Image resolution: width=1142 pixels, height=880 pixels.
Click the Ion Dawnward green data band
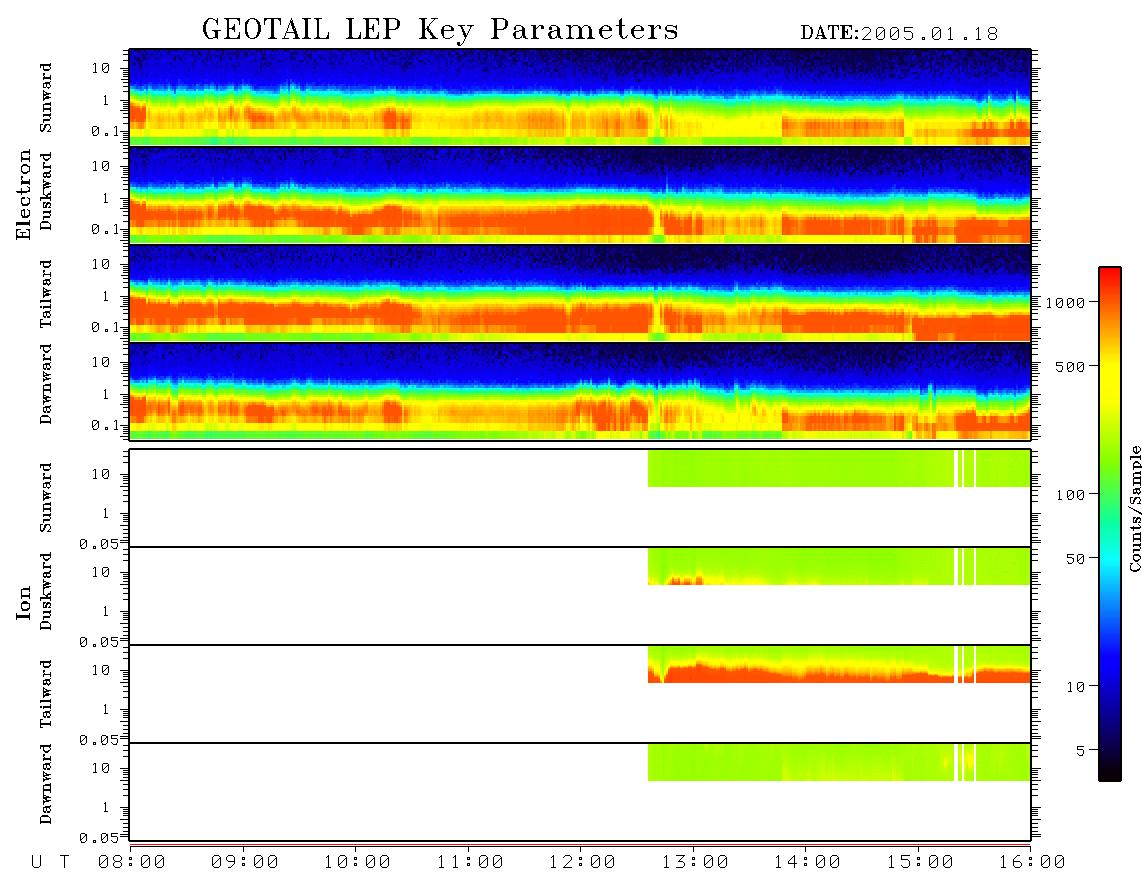(839, 762)
